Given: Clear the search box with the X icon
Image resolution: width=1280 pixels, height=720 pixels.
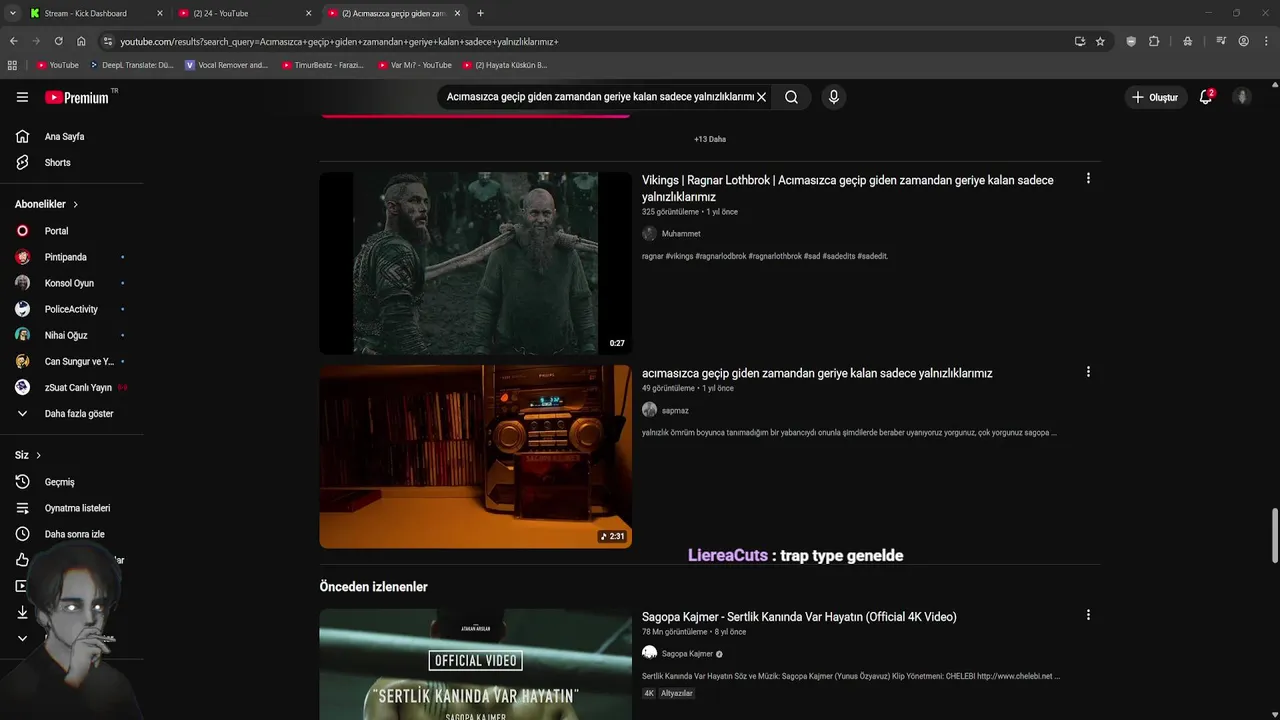Looking at the screenshot, I should point(761,97).
